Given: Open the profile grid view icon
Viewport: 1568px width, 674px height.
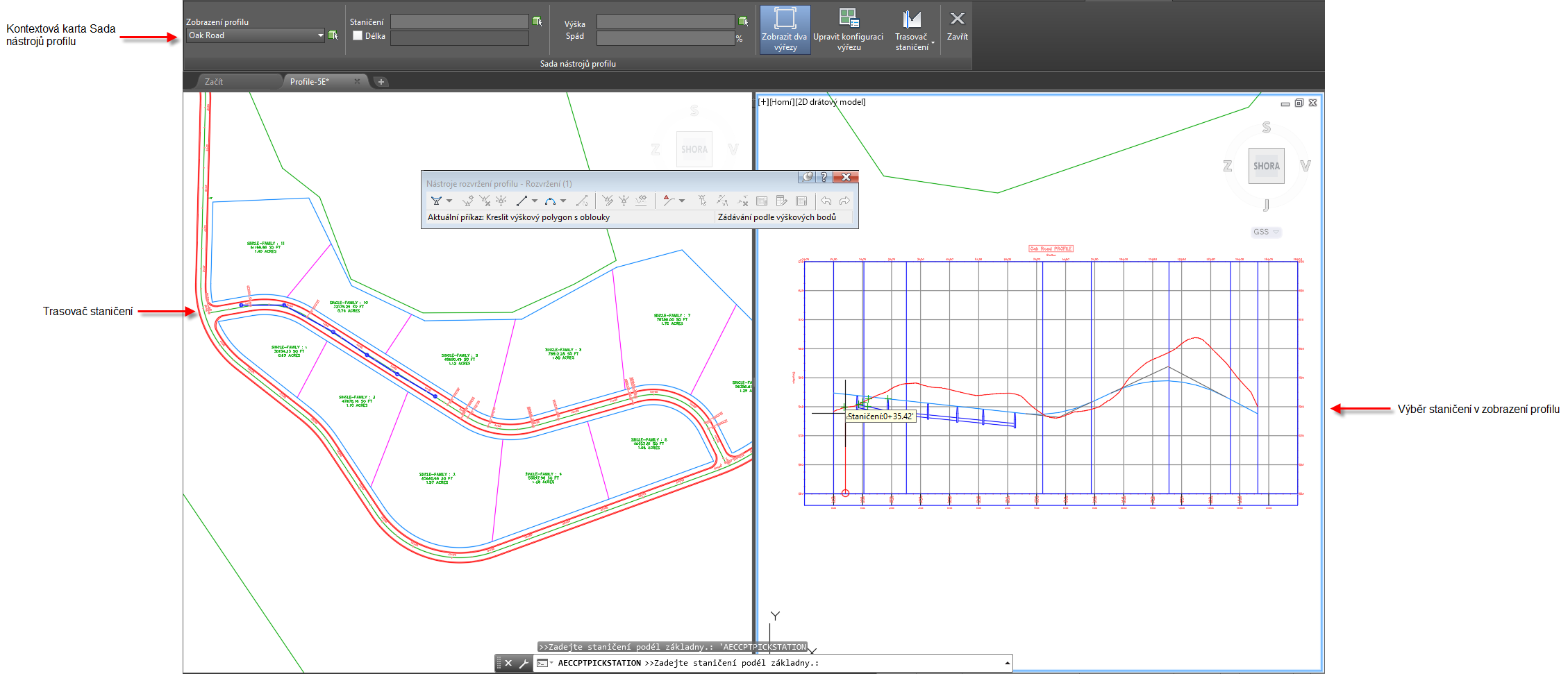Looking at the screenshot, I should 781,201.
